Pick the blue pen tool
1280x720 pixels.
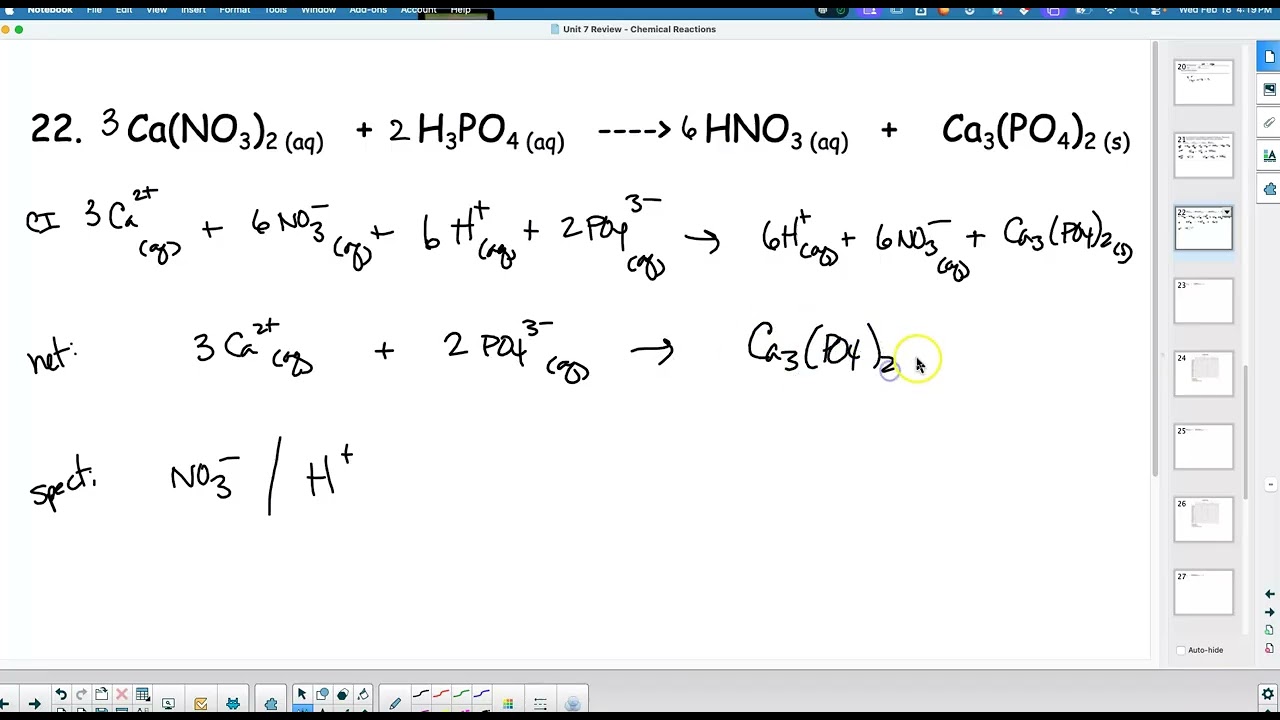(483, 695)
